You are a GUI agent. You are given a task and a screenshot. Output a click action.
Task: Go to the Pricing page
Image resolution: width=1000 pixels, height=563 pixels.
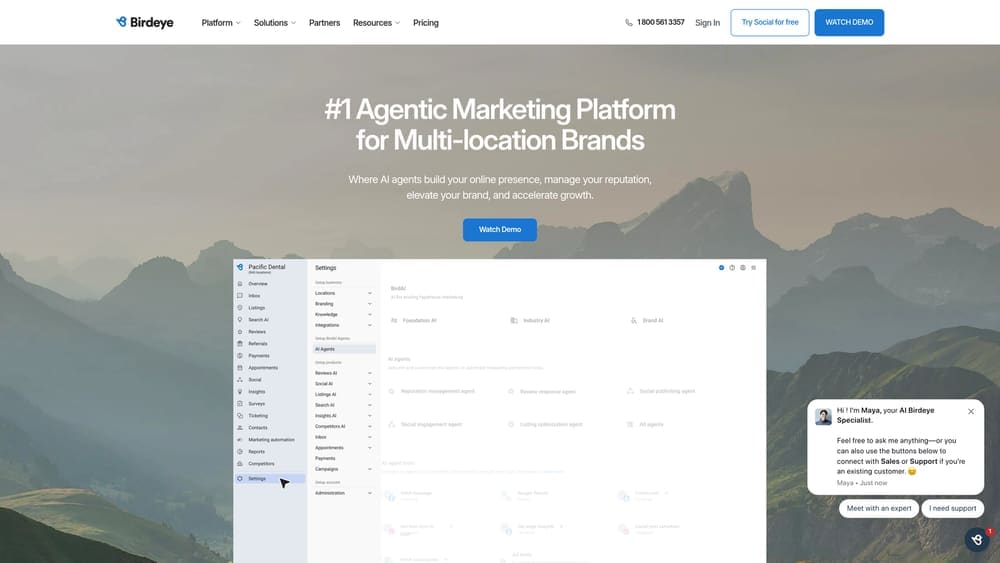(426, 22)
